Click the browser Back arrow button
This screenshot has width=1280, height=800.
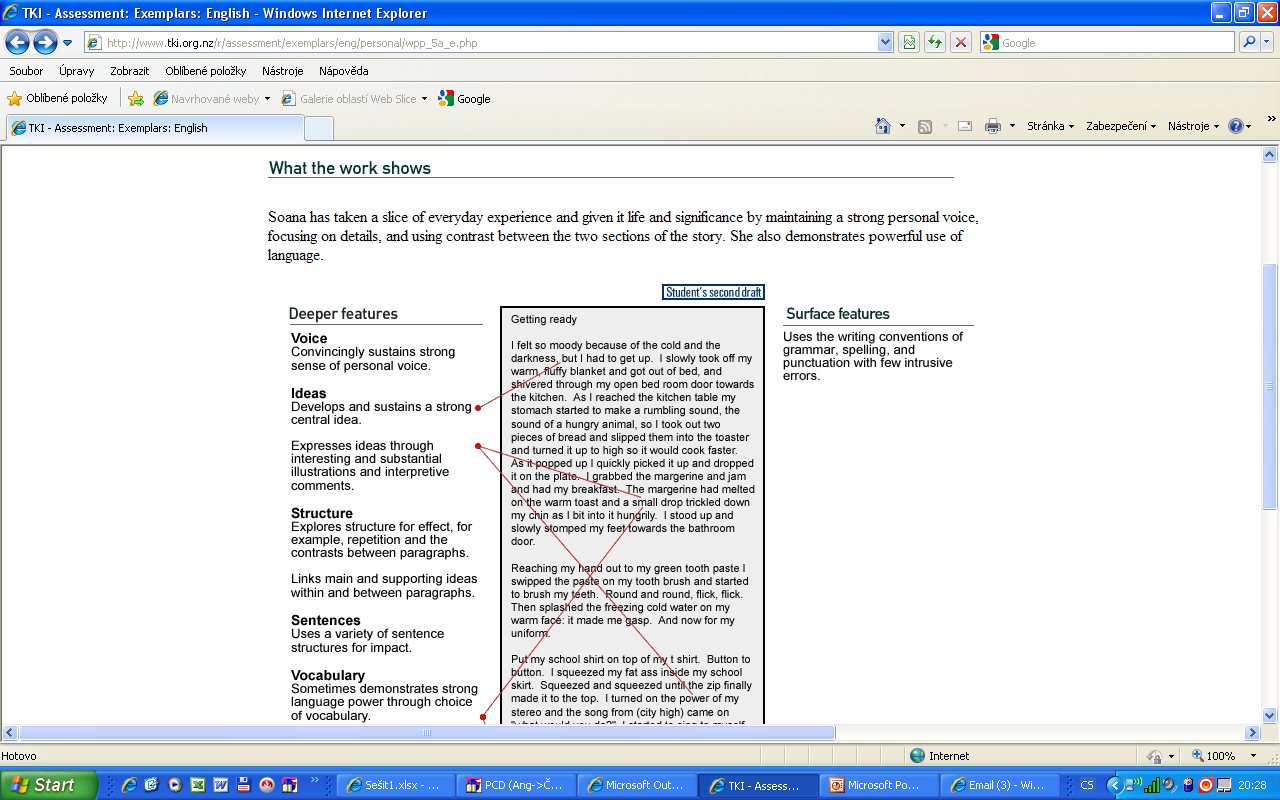[17, 42]
